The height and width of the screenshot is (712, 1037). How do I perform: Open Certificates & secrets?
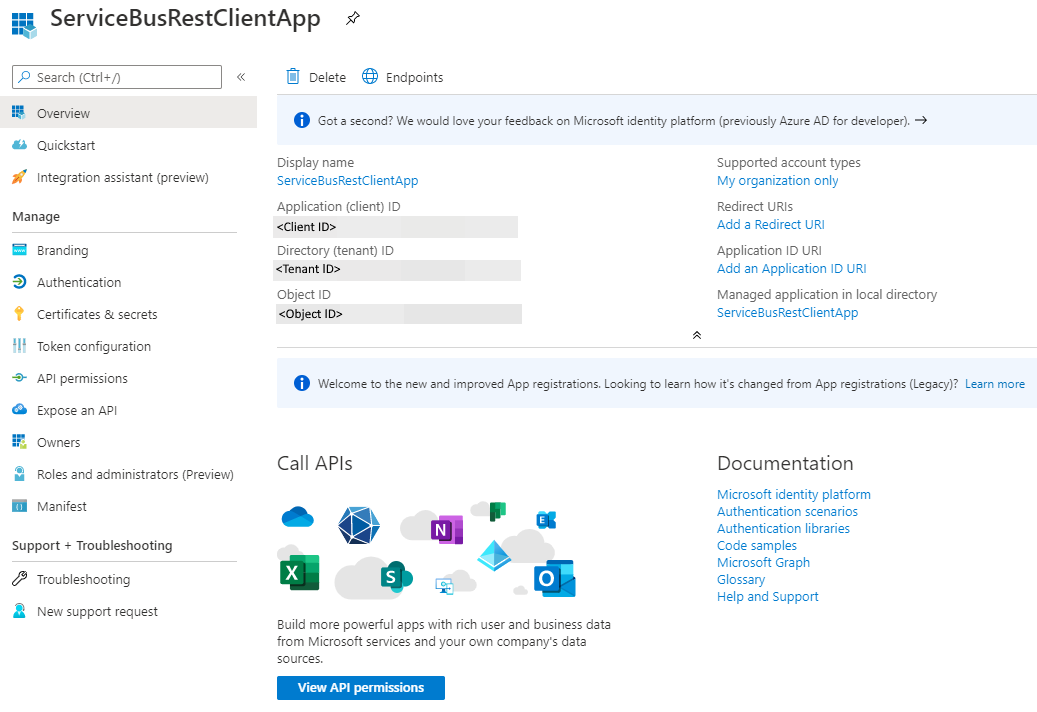(x=97, y=315)
